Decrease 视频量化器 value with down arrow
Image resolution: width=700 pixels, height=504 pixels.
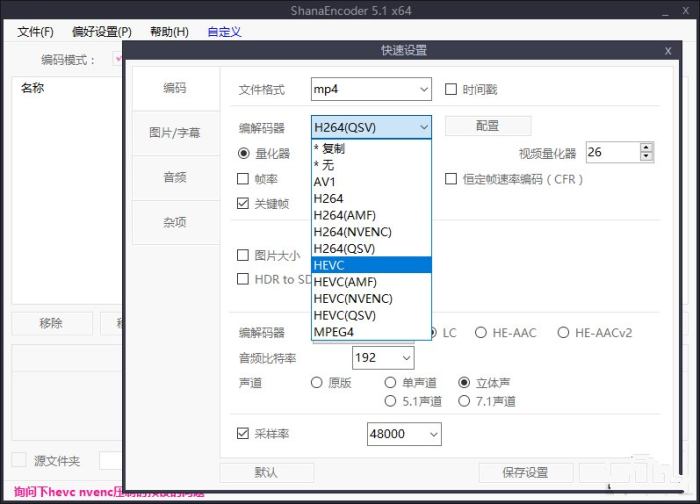pyautogui.click(x=646, y=156)
